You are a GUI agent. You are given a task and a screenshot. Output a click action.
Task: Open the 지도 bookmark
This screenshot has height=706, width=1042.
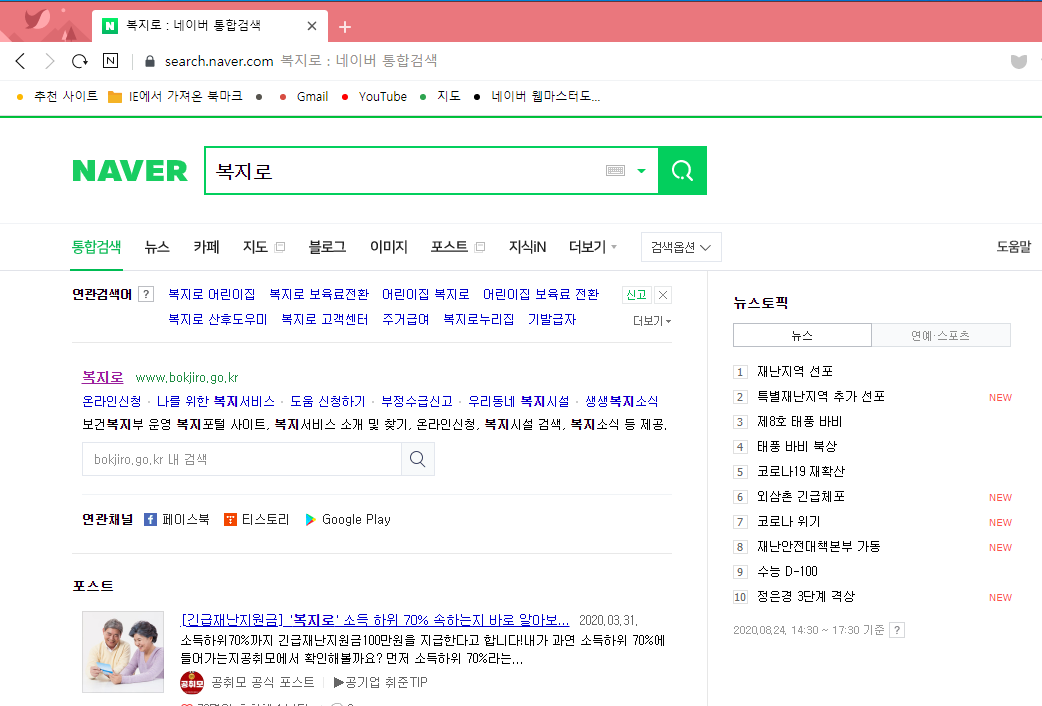[441, 96]
